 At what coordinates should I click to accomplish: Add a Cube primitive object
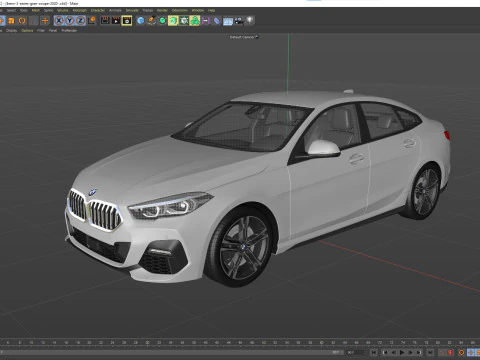coord(141,21)
